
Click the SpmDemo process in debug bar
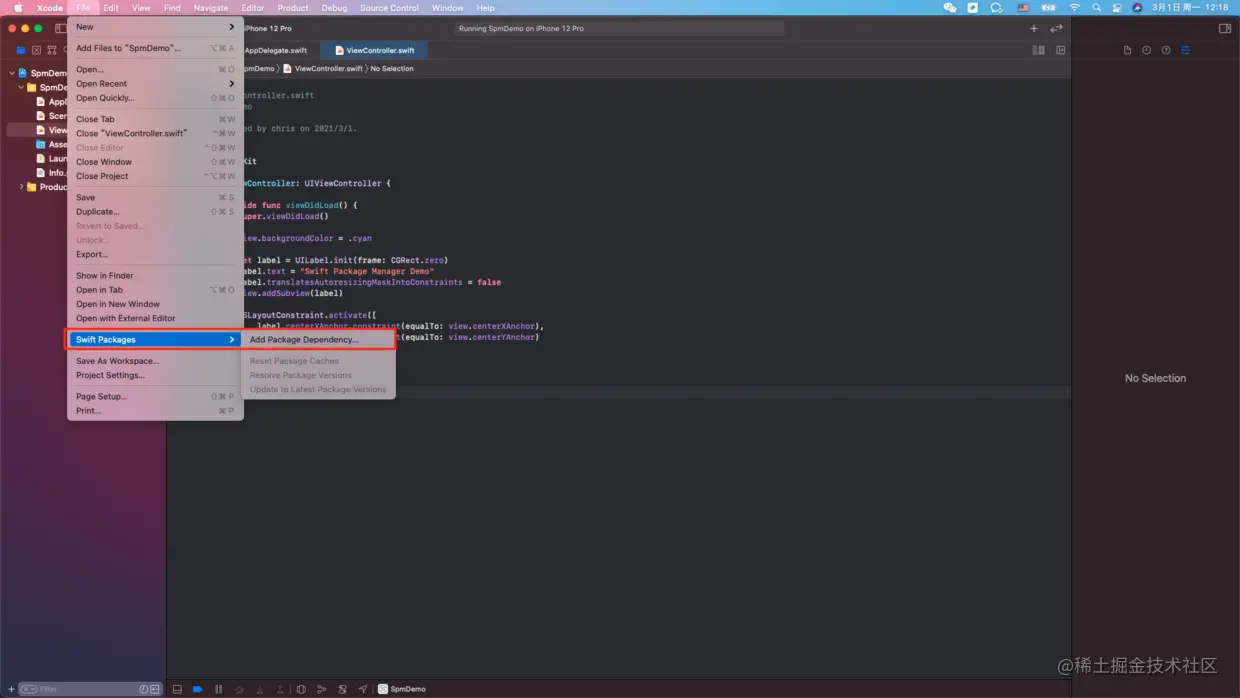[x=402, y=689]
